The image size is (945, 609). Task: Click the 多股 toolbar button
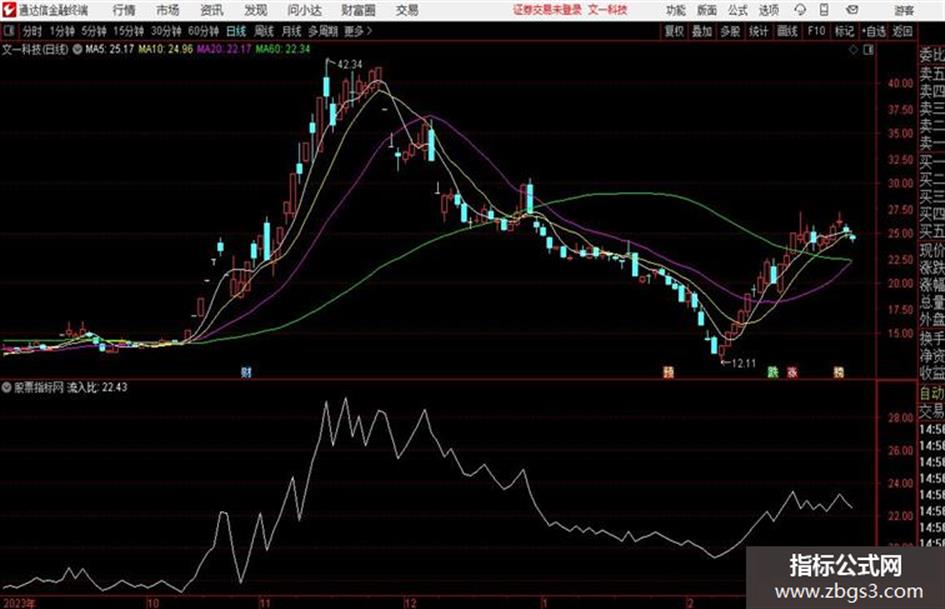pos(730,31)
